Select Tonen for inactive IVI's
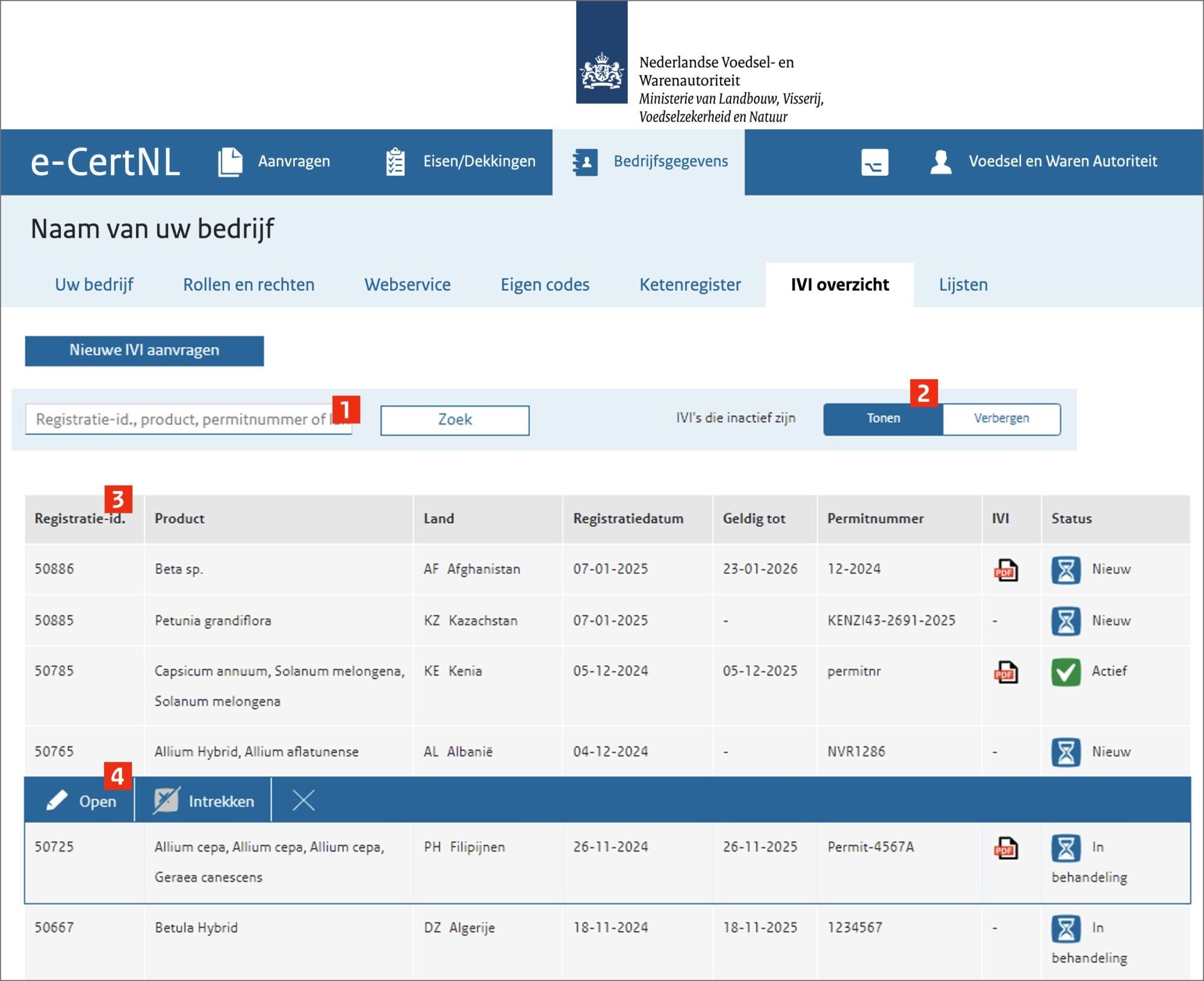Screen dimensions: 1204x981 [883, 419]
